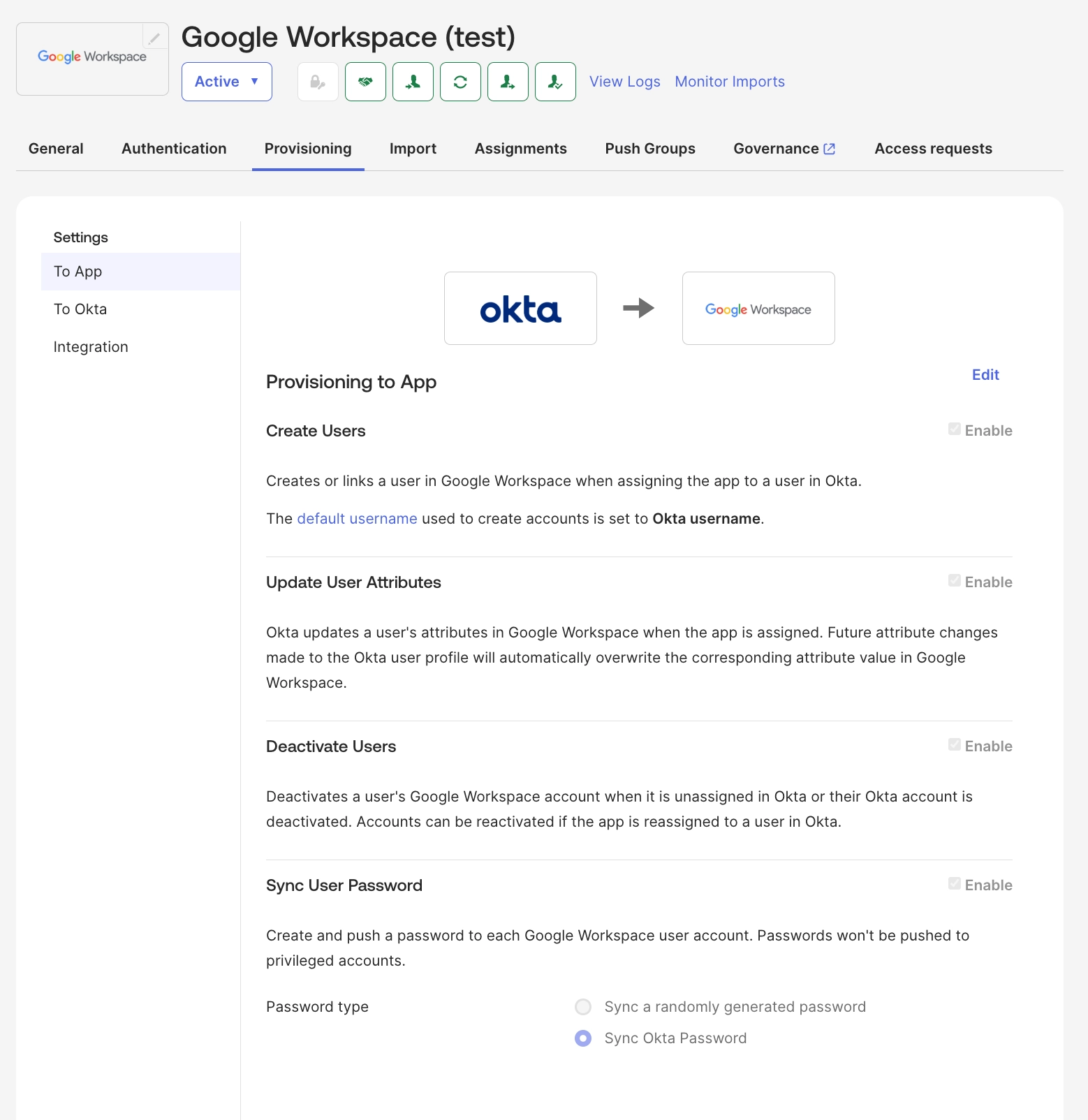Image resolution: width=1088 pixels, height=1120 pixels.
Task: Click the Create Users section heading
Action: click(x=316, y=431)
